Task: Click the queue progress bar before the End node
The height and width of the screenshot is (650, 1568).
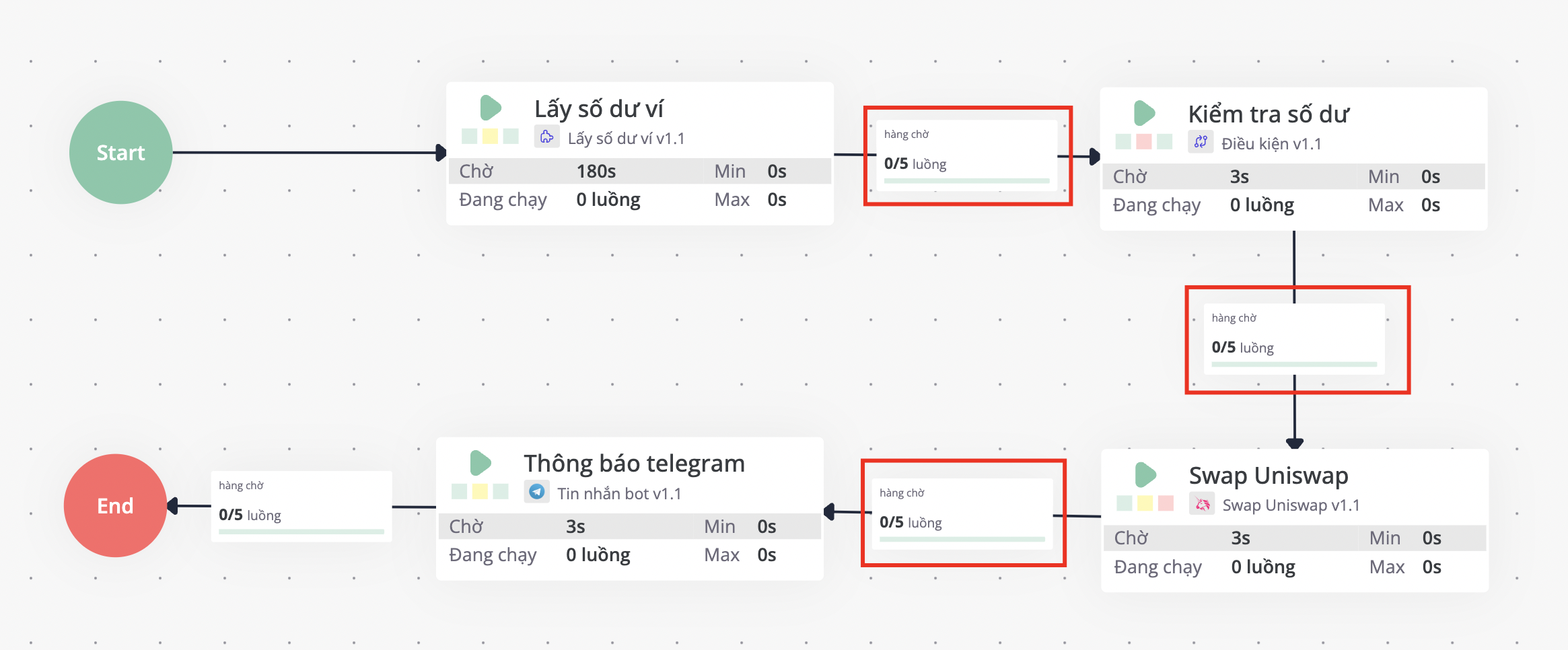Action: [301, 532]
